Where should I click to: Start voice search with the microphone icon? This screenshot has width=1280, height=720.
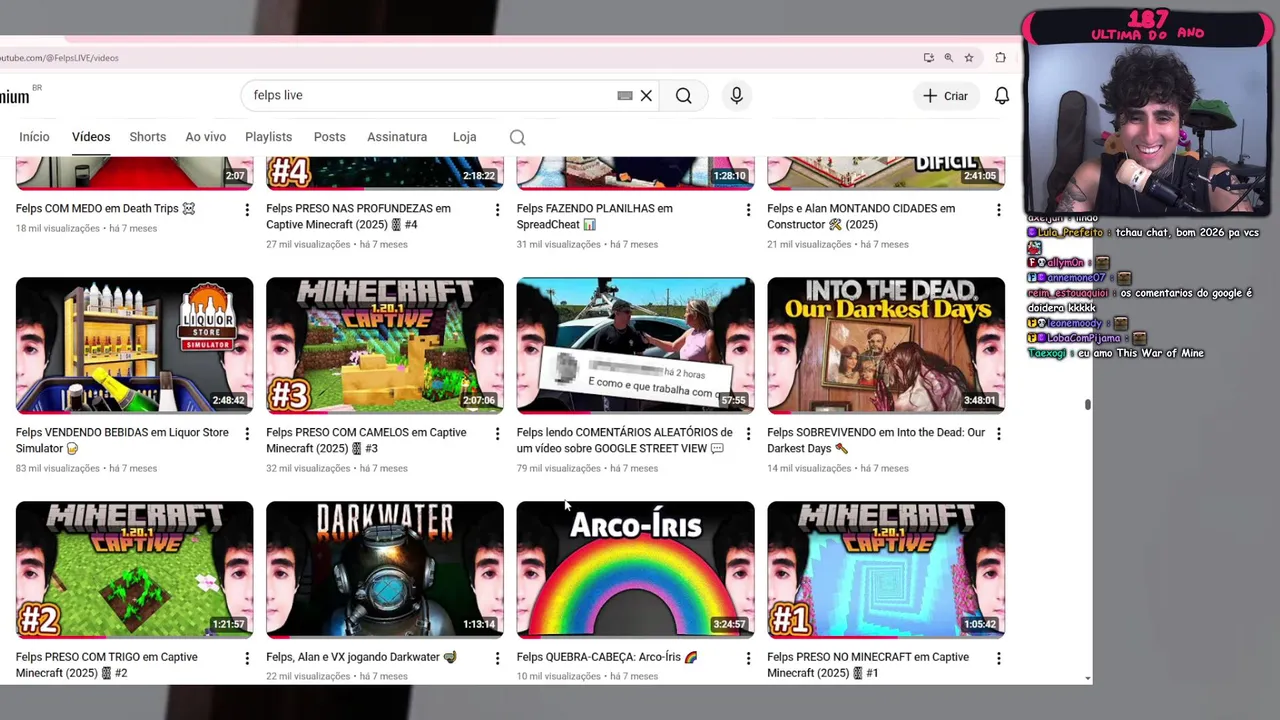point(736,96)
